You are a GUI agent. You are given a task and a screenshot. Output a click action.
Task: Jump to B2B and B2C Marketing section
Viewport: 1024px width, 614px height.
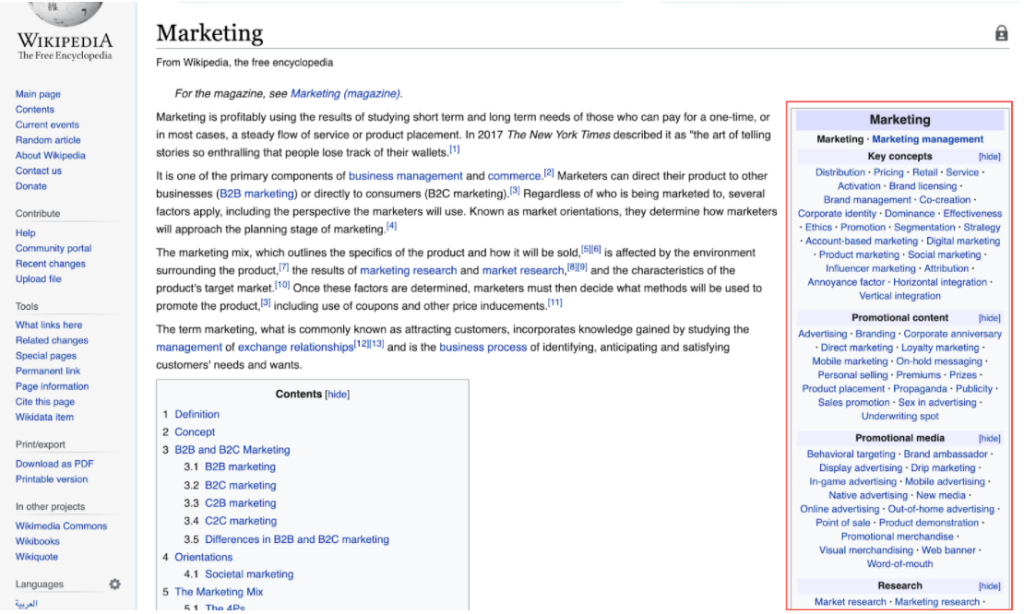(232, 449)
